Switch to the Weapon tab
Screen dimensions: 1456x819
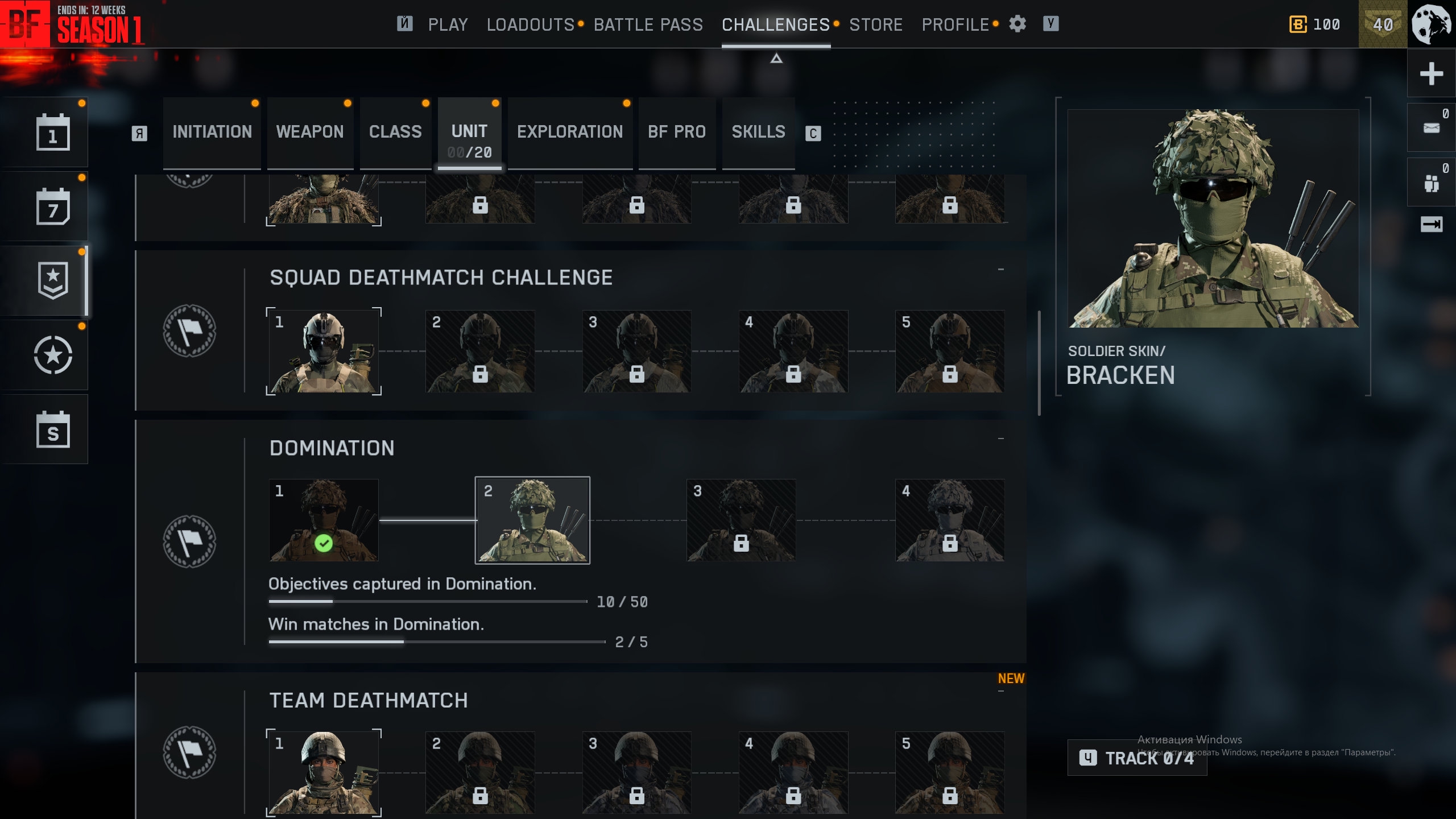point(310,133)
